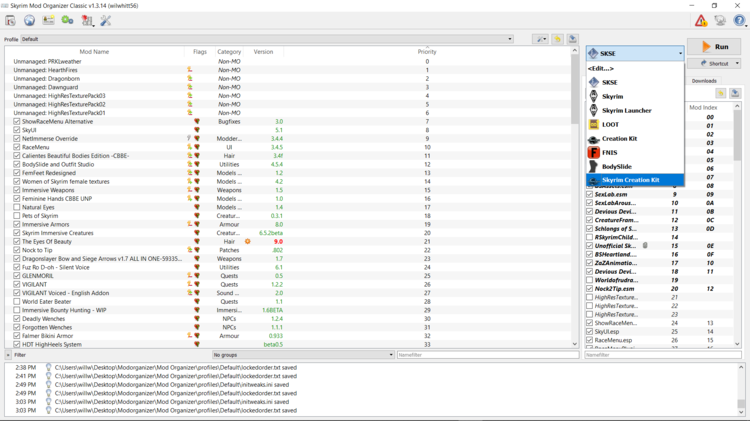Sort by Mod Name column header

(94, 52)
